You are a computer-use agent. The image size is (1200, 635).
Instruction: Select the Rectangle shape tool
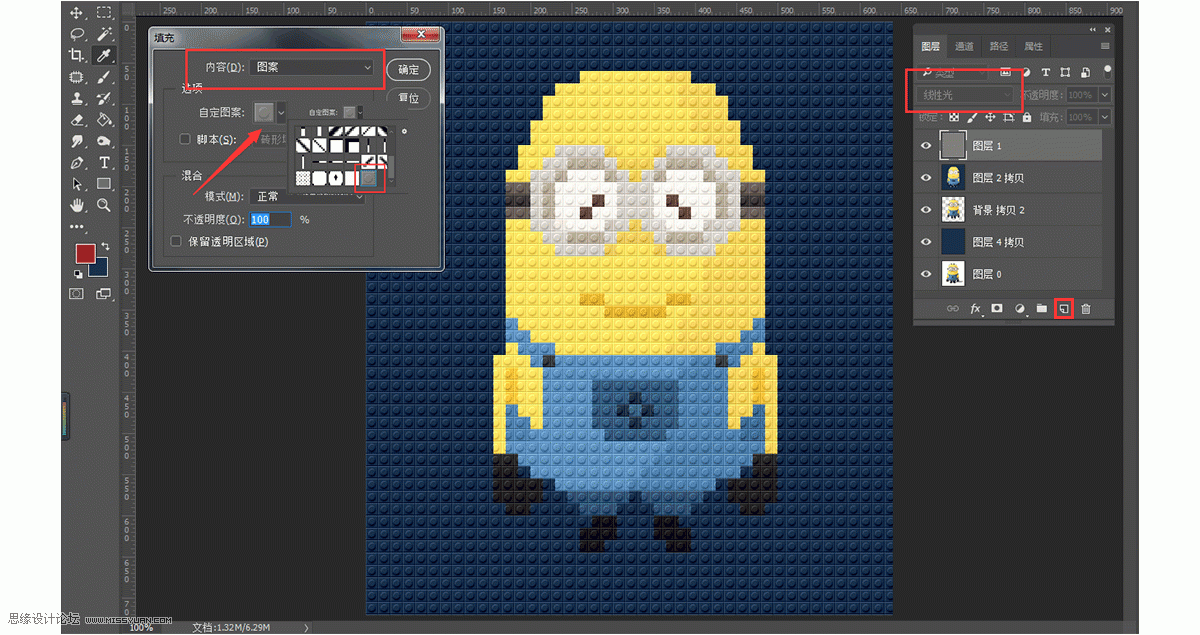tap(104, 184)
